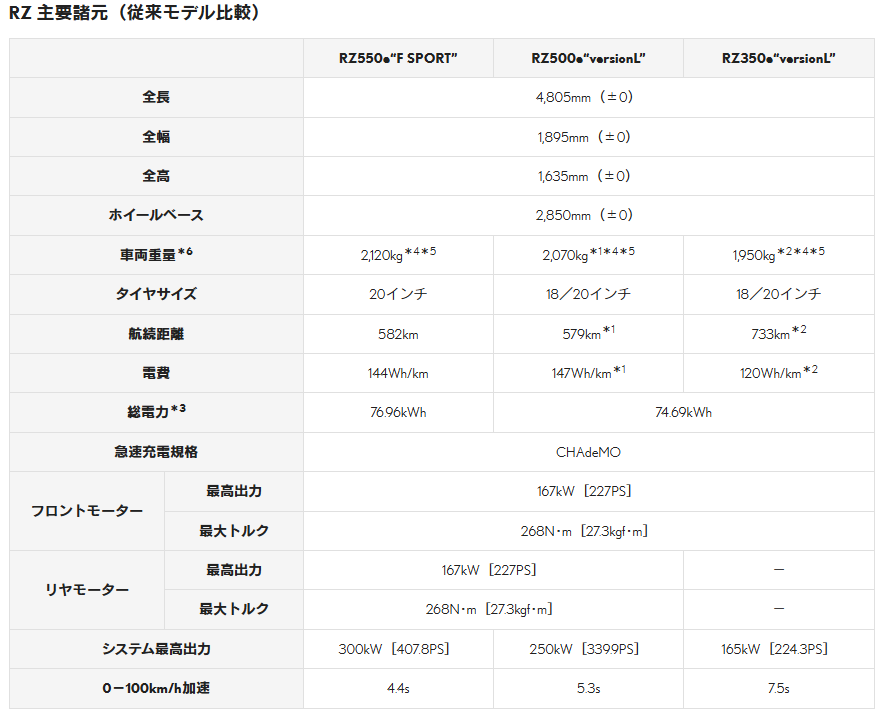Click the RZ 主要諸元 table title
The height and width of the screenshot is (712, 884).
point(135,13)
